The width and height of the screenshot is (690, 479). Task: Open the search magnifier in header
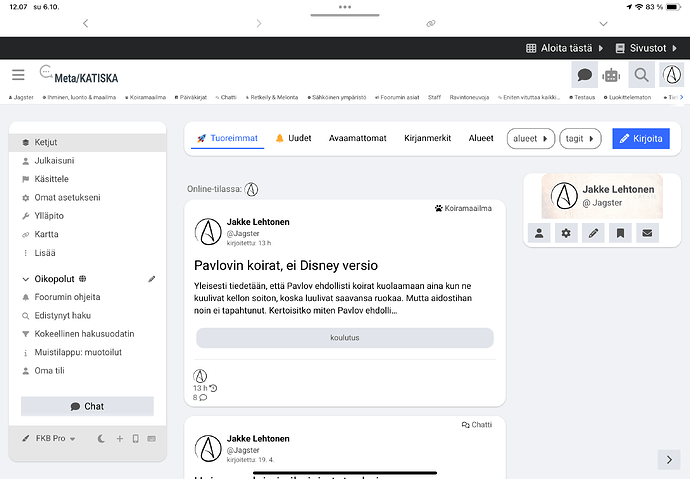pos(642,75)
